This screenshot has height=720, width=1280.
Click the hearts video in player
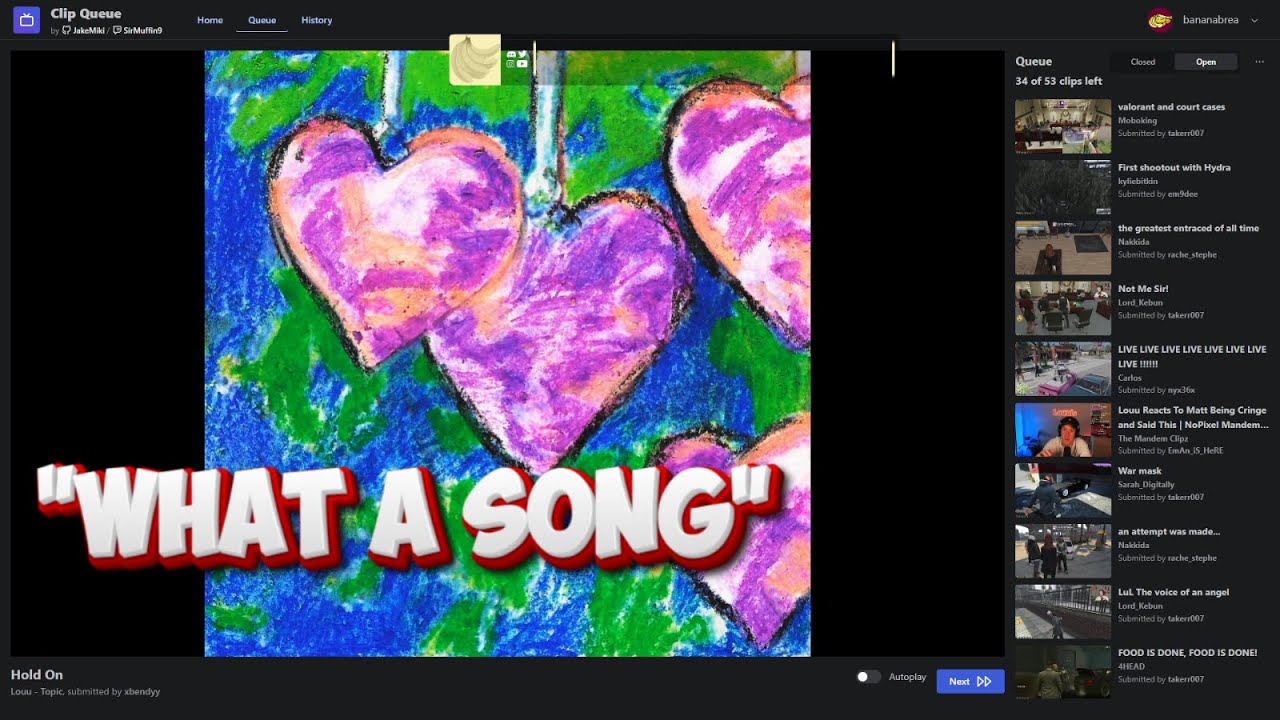click(x=507, y=353)
